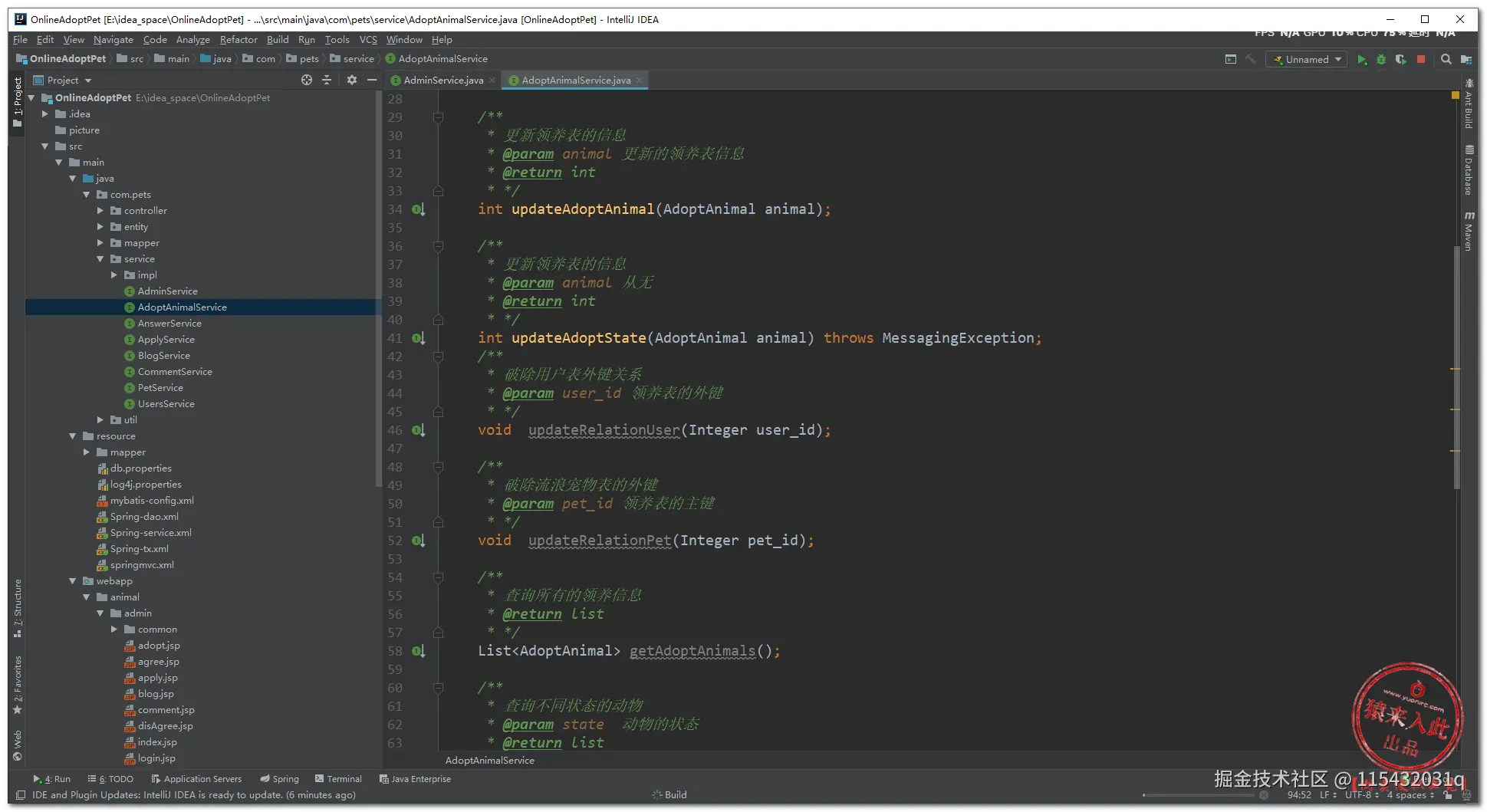Toggle the Web tool window
This screenshot has width=1487, height=812.
click(17, 745)
